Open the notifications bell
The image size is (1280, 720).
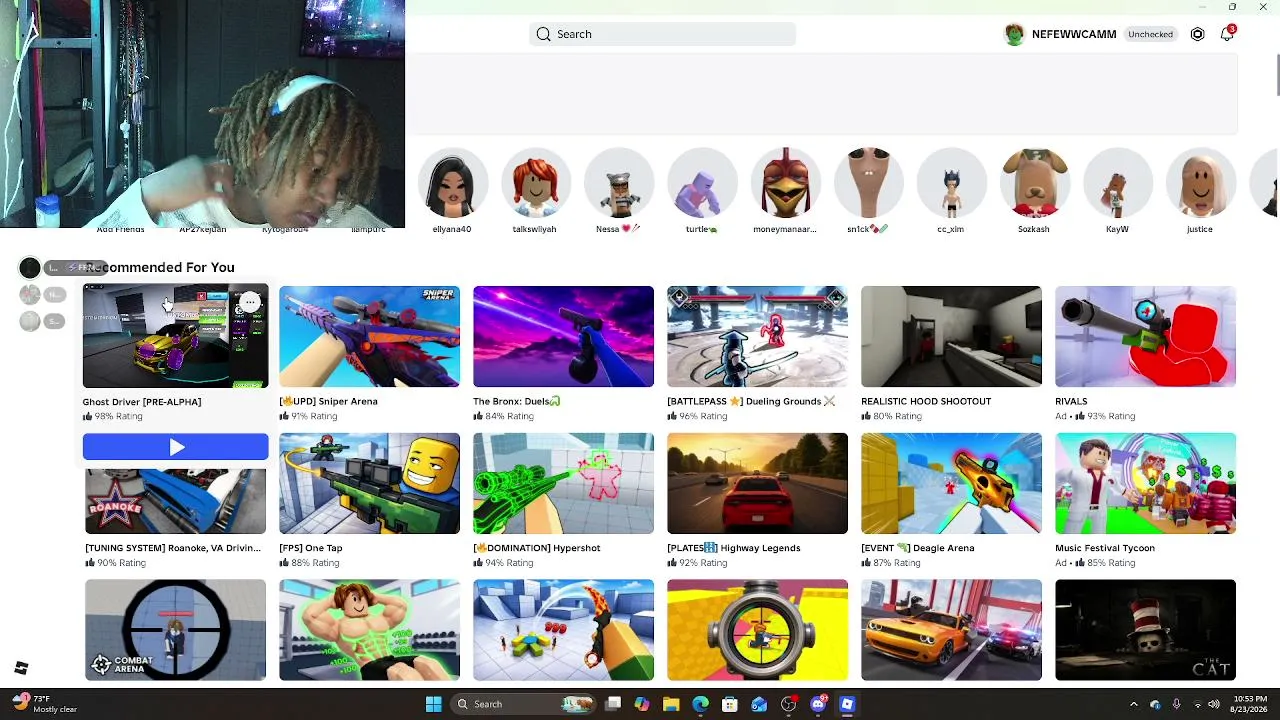click(1227, 34)
